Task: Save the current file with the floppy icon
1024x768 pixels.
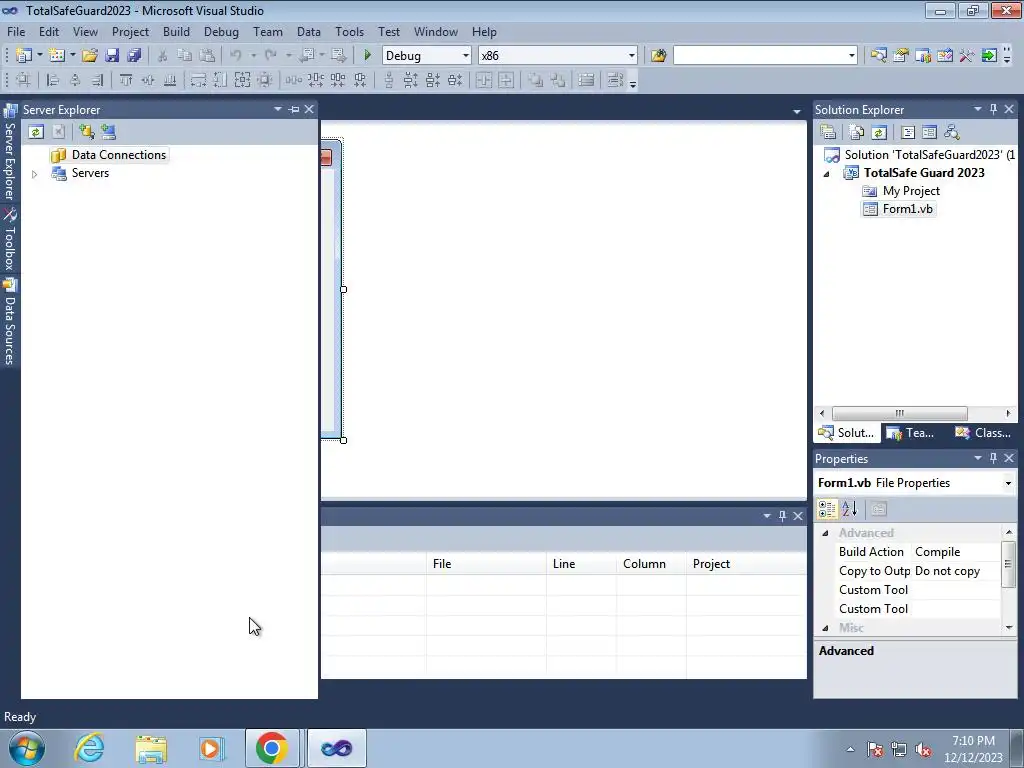Action: [x=112, y=56]
